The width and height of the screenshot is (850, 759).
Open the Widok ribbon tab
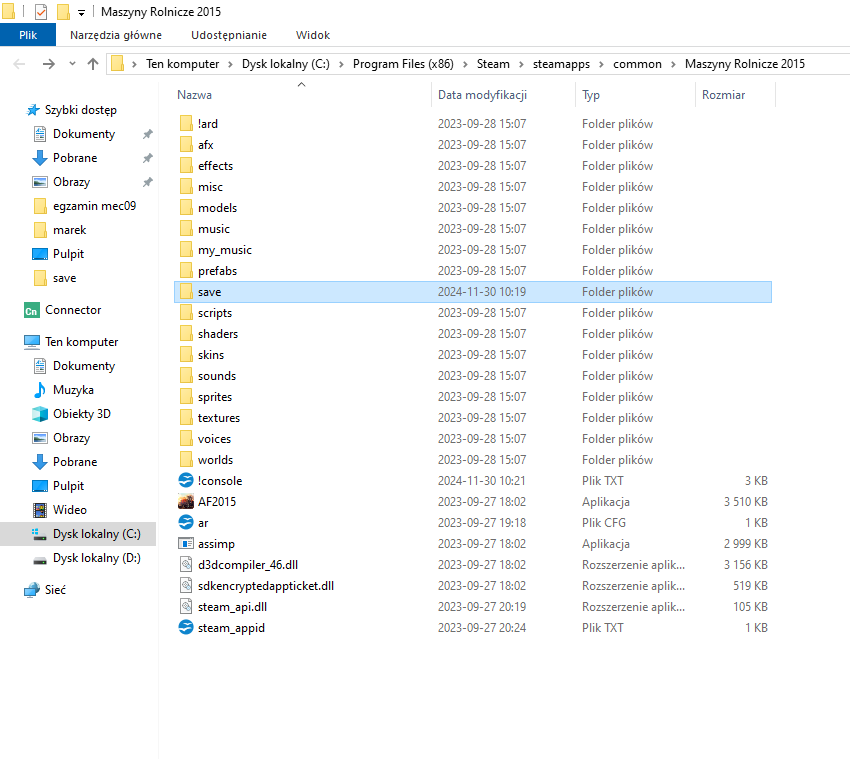click(313, 35)
